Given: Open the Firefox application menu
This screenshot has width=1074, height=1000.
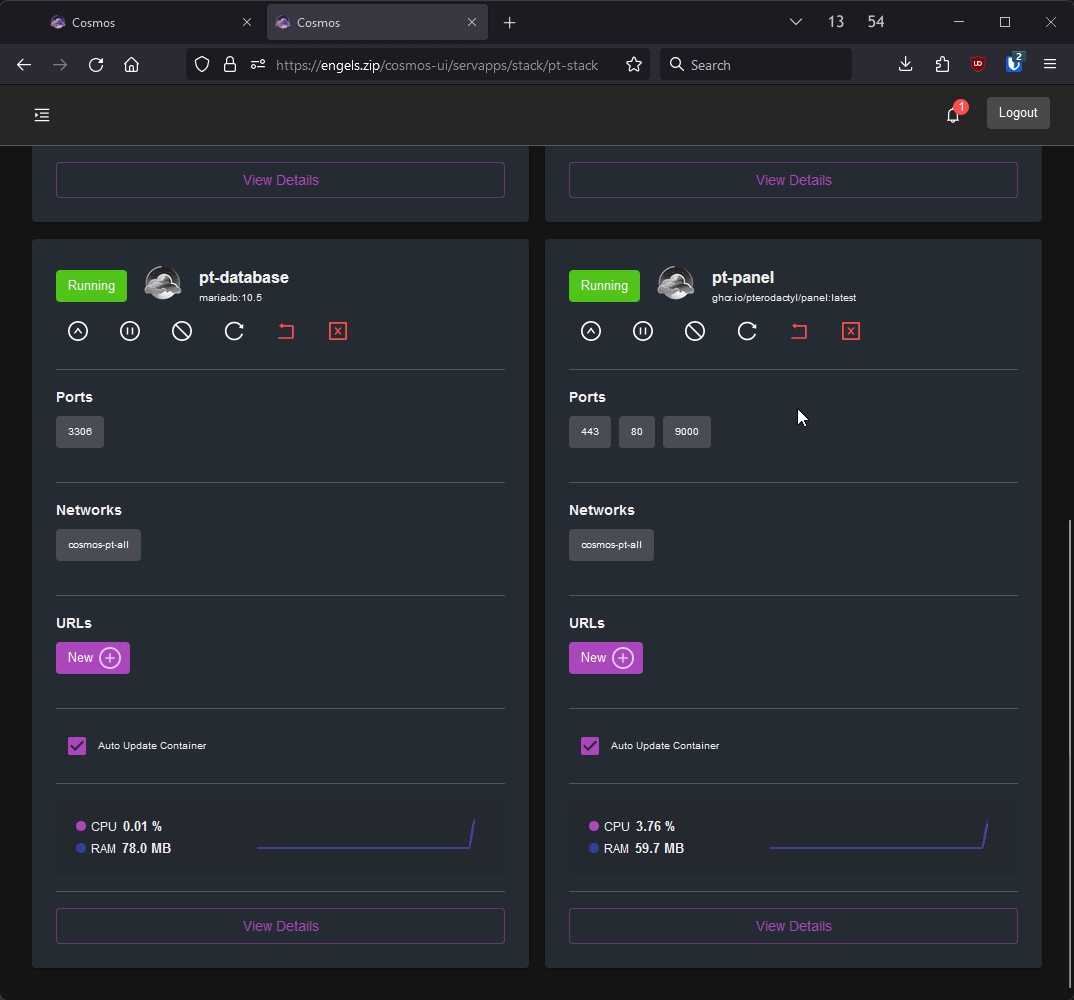Looking at the screenshot, I should (1050, 64).
